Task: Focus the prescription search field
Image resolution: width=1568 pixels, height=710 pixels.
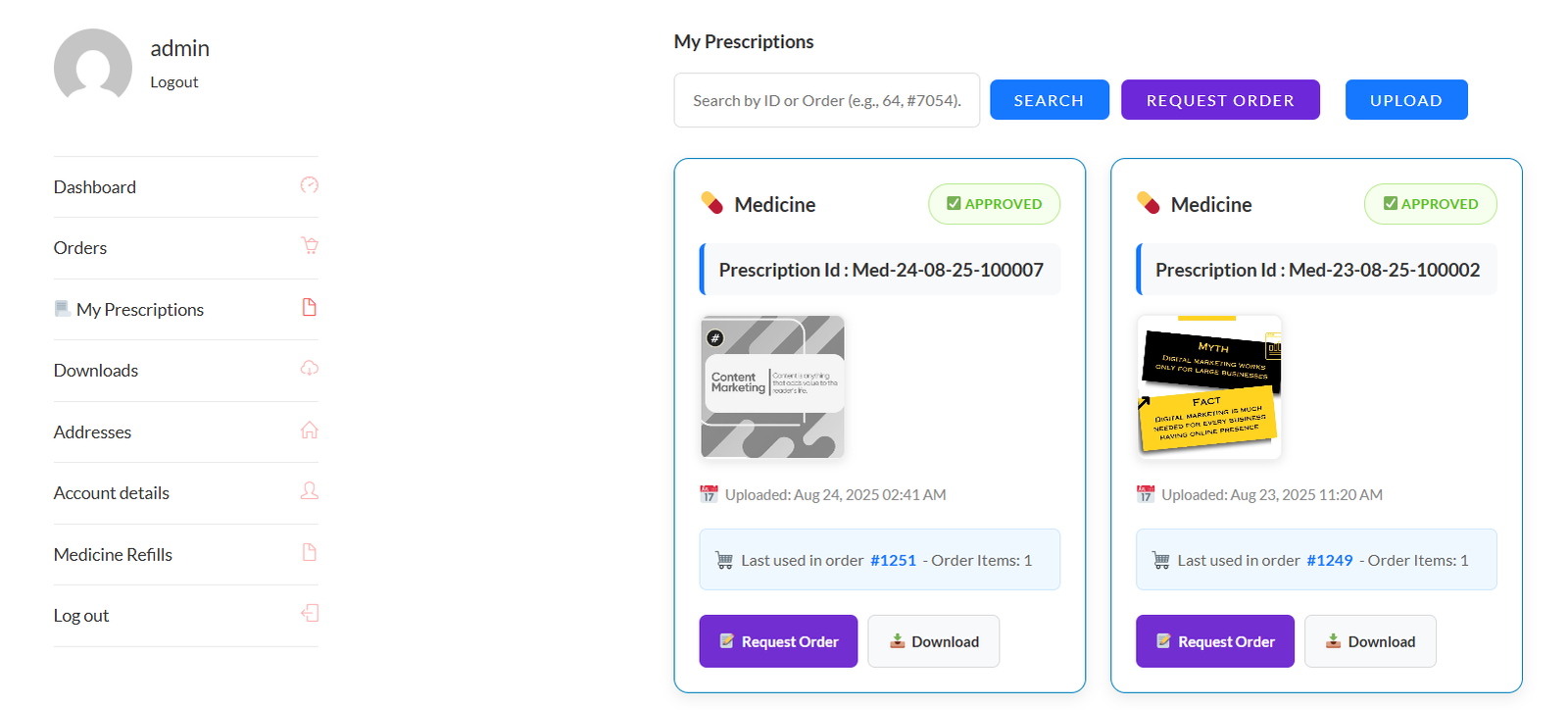Action: 826,100
